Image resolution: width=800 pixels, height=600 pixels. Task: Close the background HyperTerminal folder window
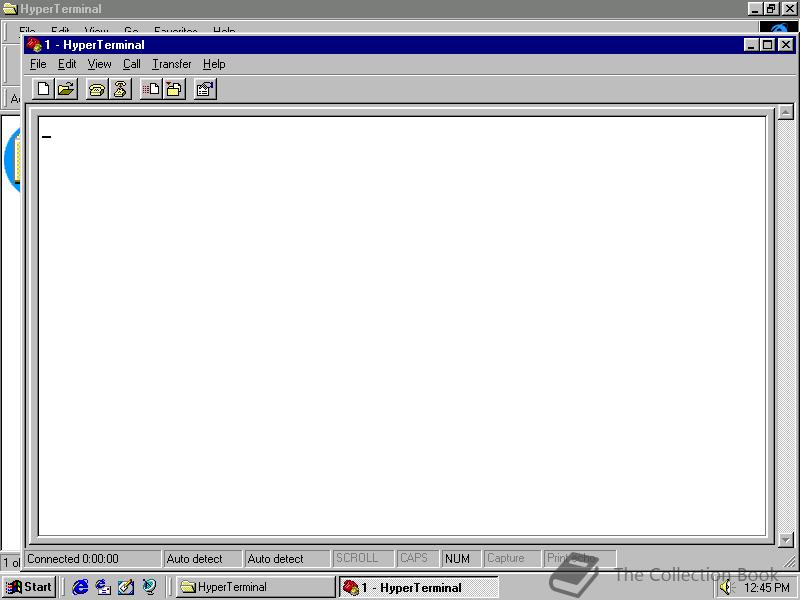coord(789,9)
